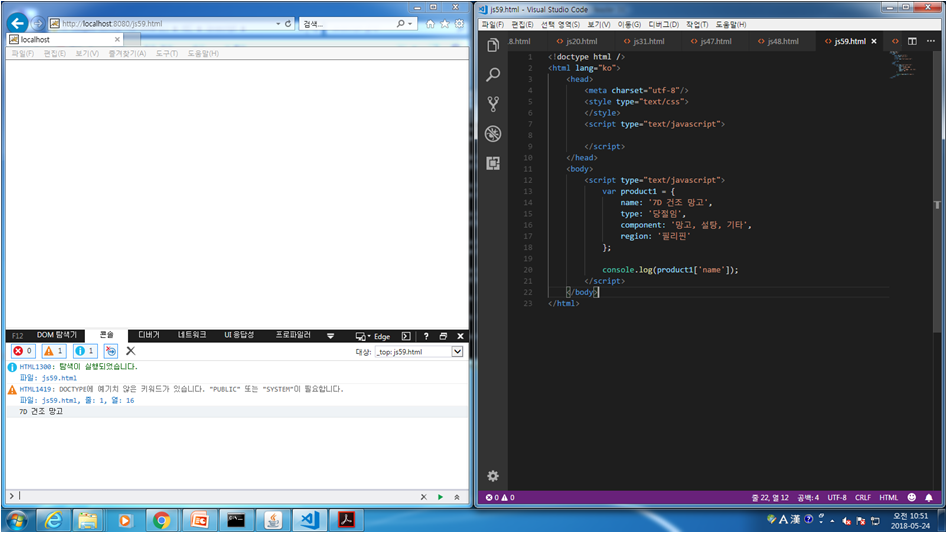
Task: Clear the F12 console with X icon
Action: coord(130,351)
